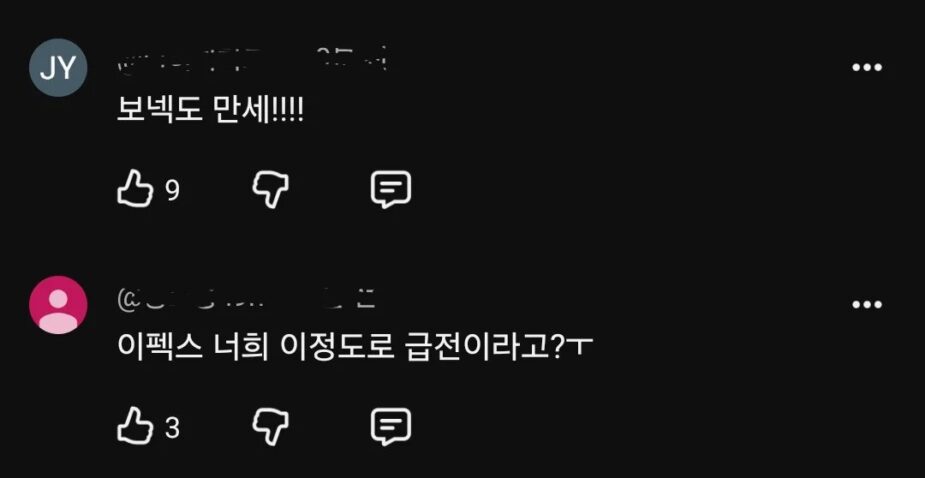Dislike the comment from user JY
The image size is (925, 478).
(270, 190)
